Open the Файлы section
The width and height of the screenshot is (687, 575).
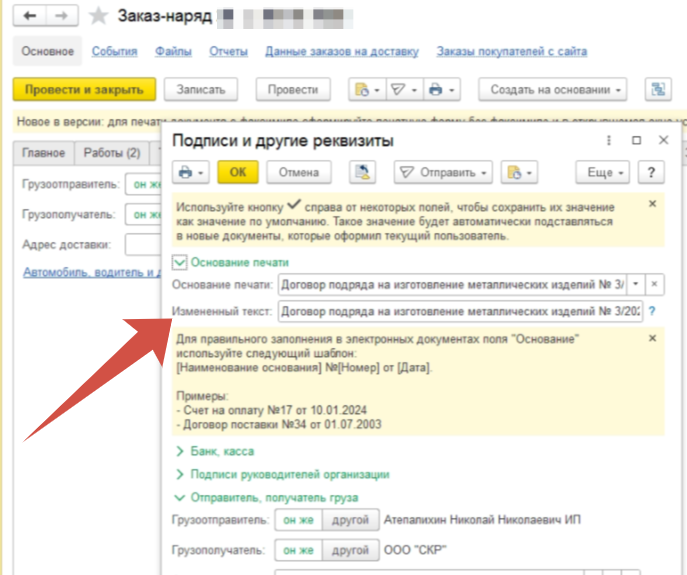click(173, 51)
